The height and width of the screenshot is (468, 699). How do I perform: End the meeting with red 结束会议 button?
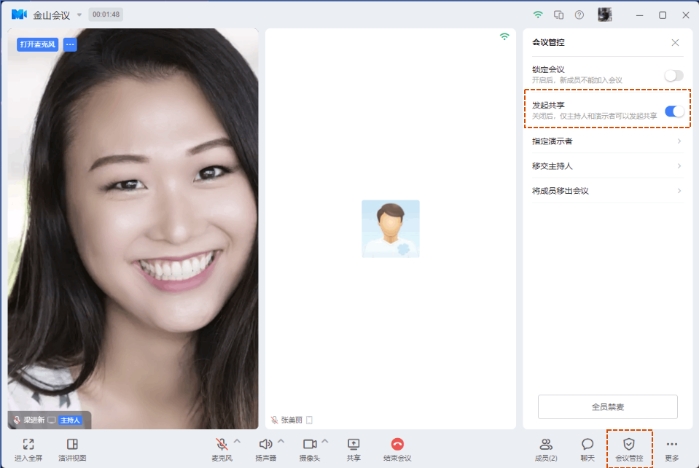[x=397, y=444]
